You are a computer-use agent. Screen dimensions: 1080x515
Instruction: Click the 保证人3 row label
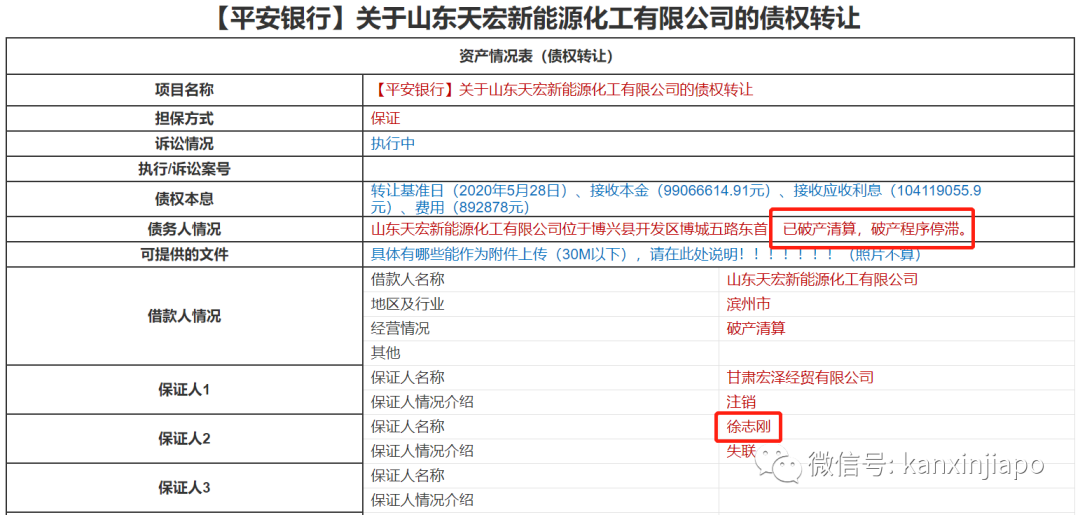[x=184, y=488]
